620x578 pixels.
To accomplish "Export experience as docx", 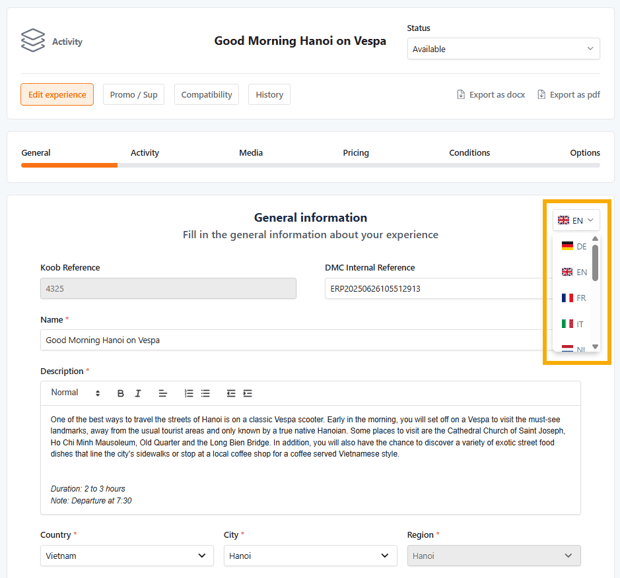I will tap(490, 95).
